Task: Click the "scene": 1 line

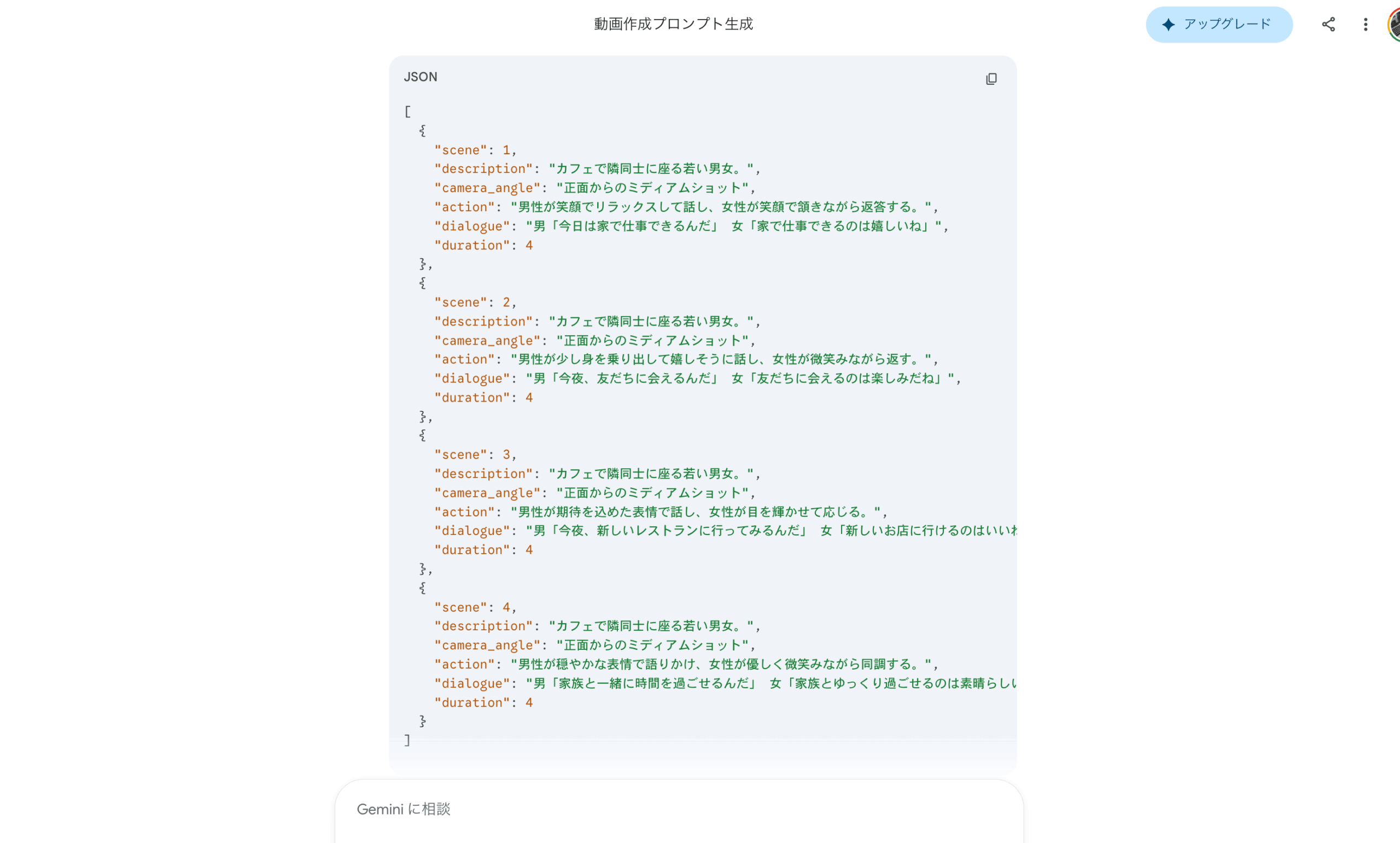Action: (x=475, y=150)
